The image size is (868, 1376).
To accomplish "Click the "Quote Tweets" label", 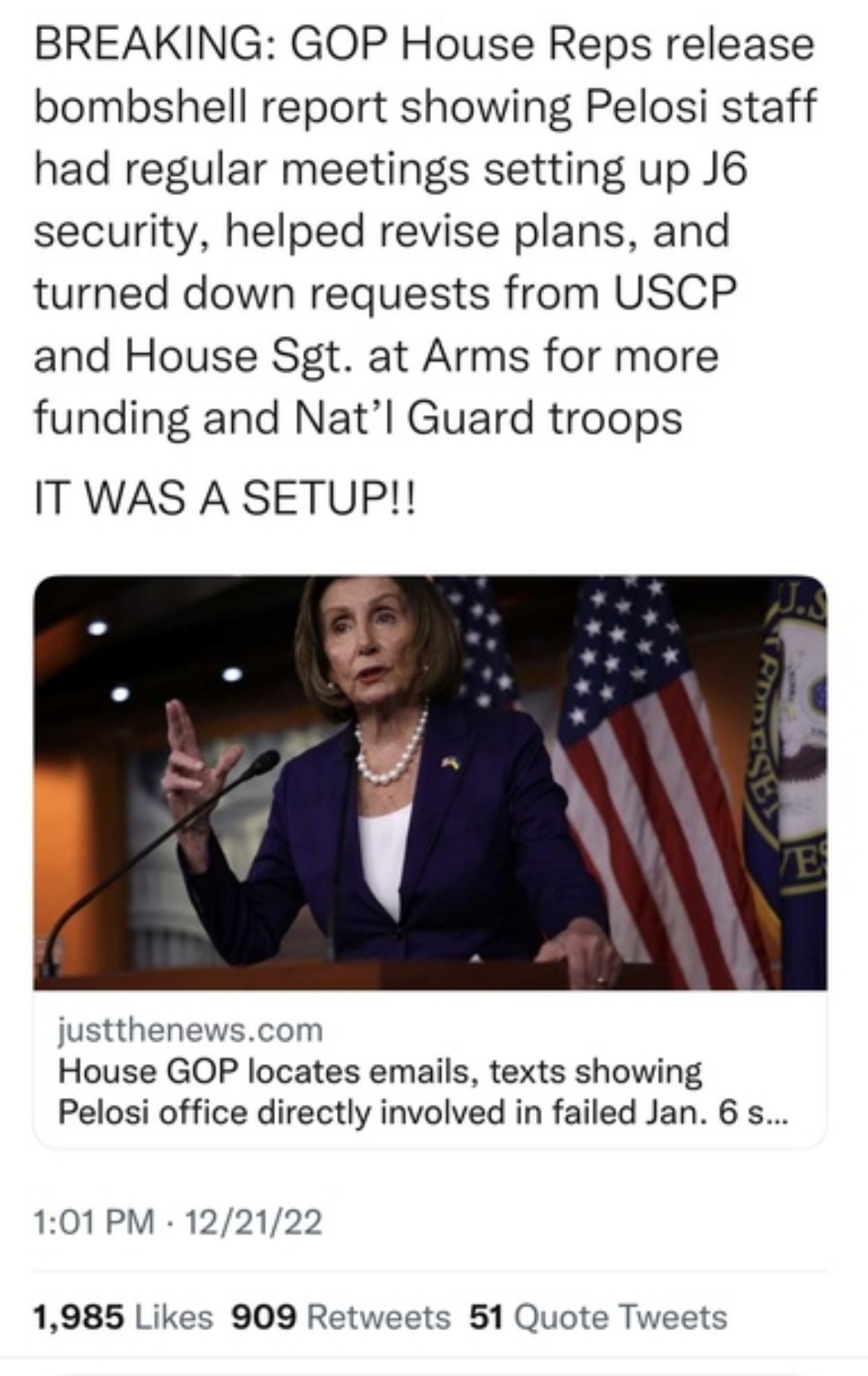I will (621, 1317).
